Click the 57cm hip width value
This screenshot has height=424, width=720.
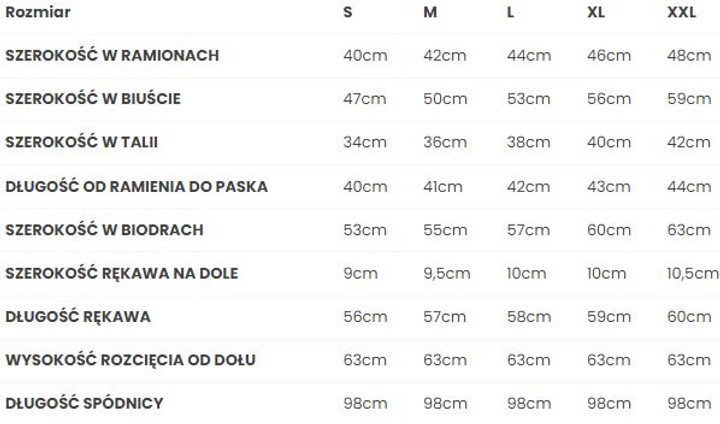pos(528,230)
